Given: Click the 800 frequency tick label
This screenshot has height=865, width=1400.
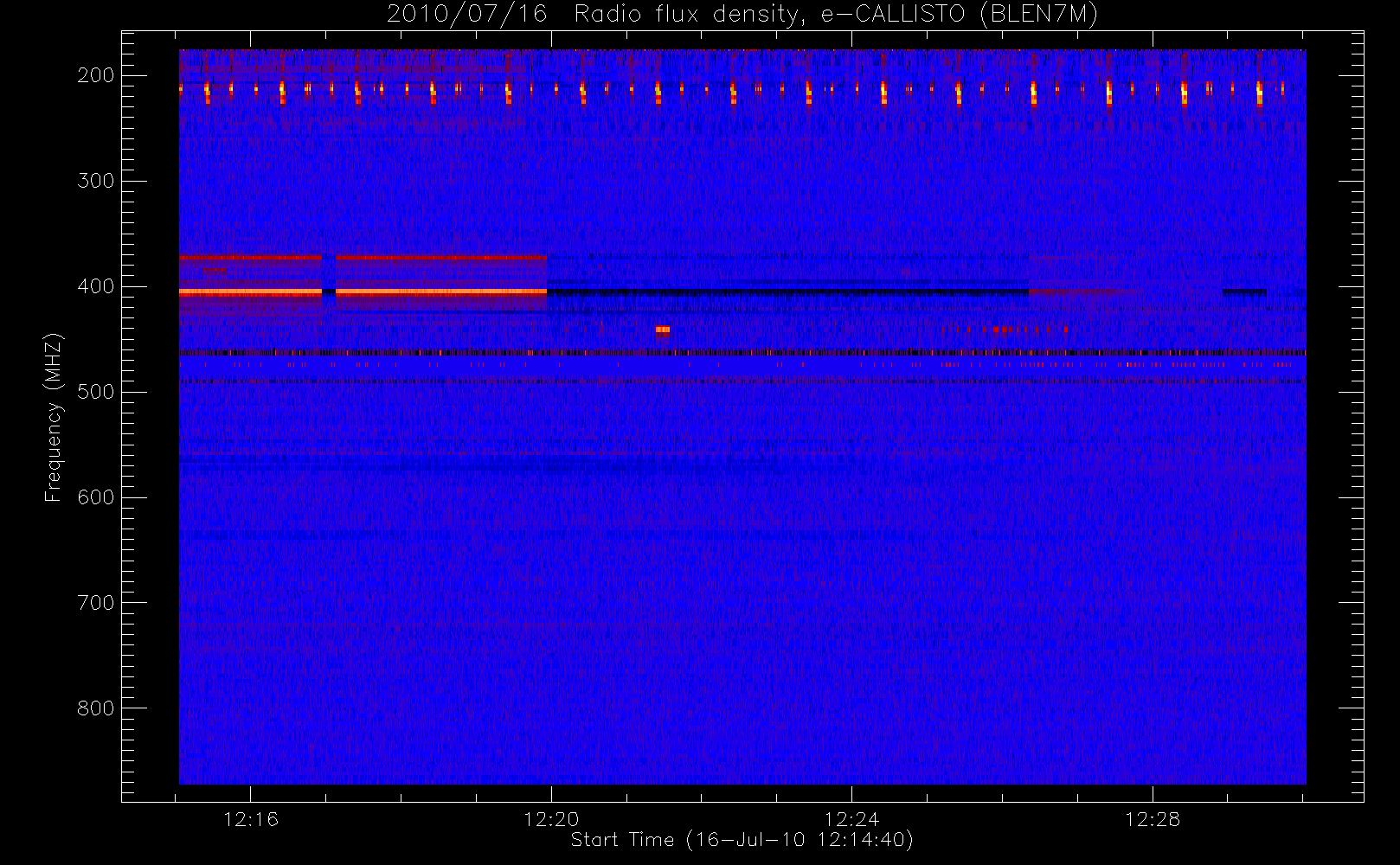Looking at the screenshot, I should coord(96,708).
